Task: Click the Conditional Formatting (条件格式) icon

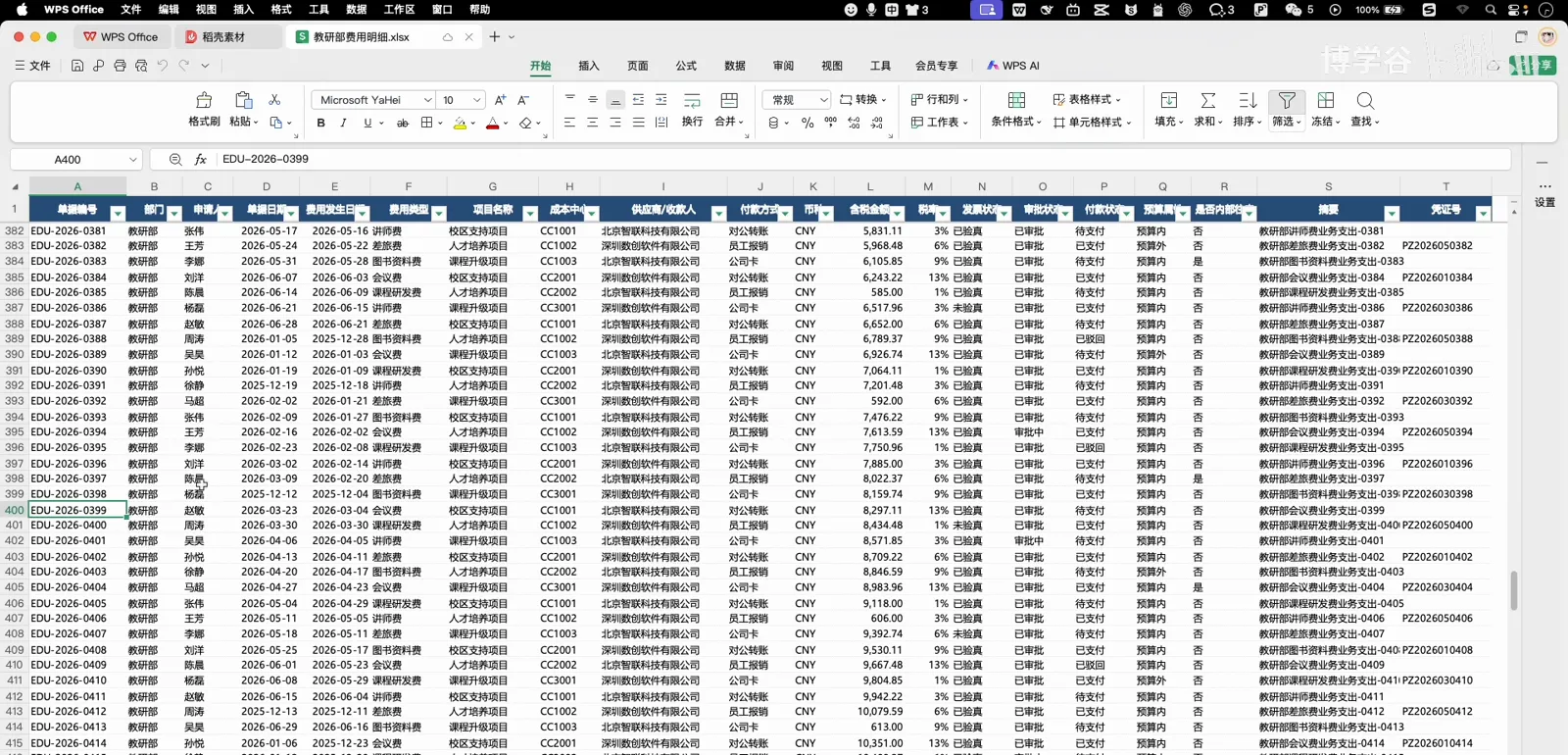Action: point(1016,100)
